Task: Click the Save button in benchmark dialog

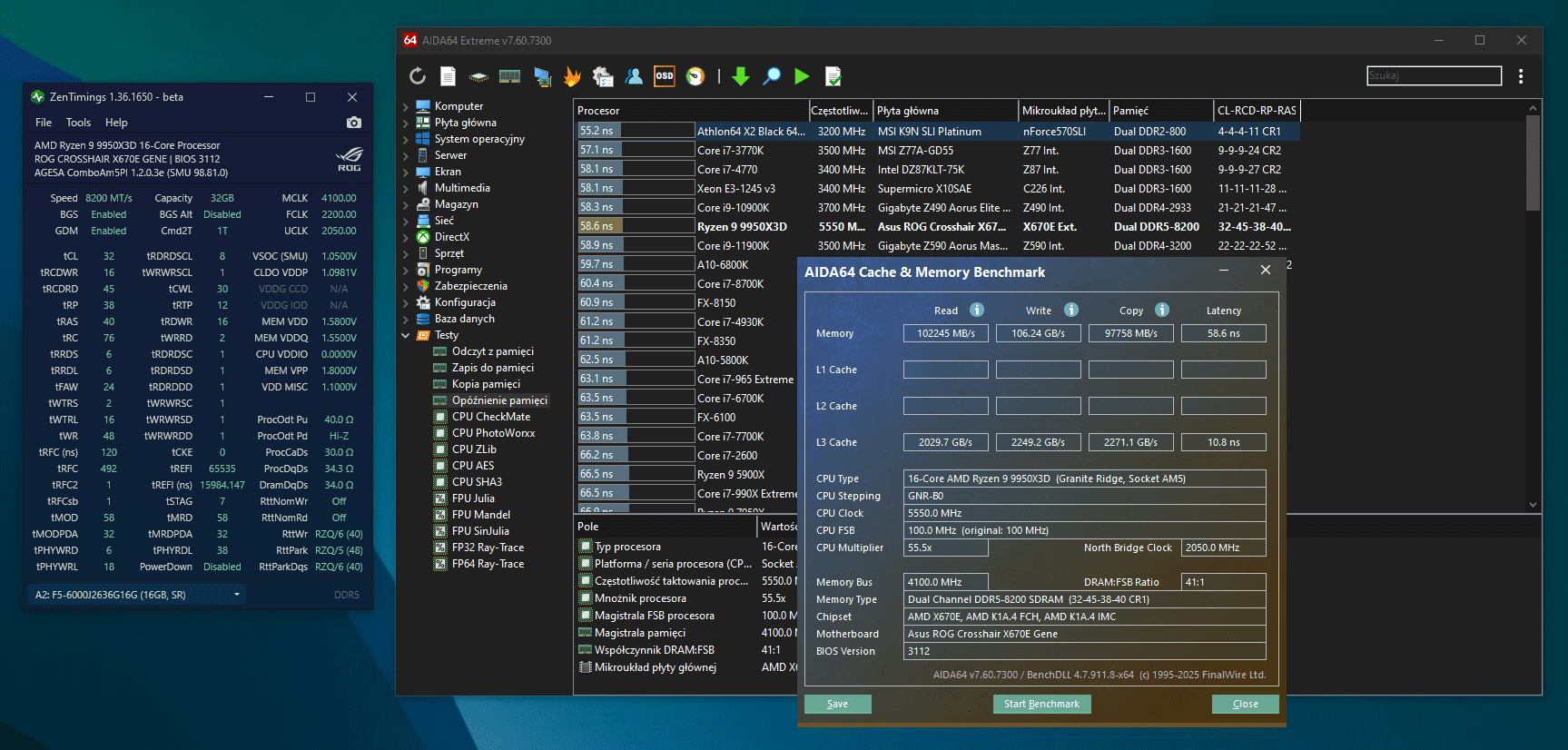Action: tap(837, 704)
